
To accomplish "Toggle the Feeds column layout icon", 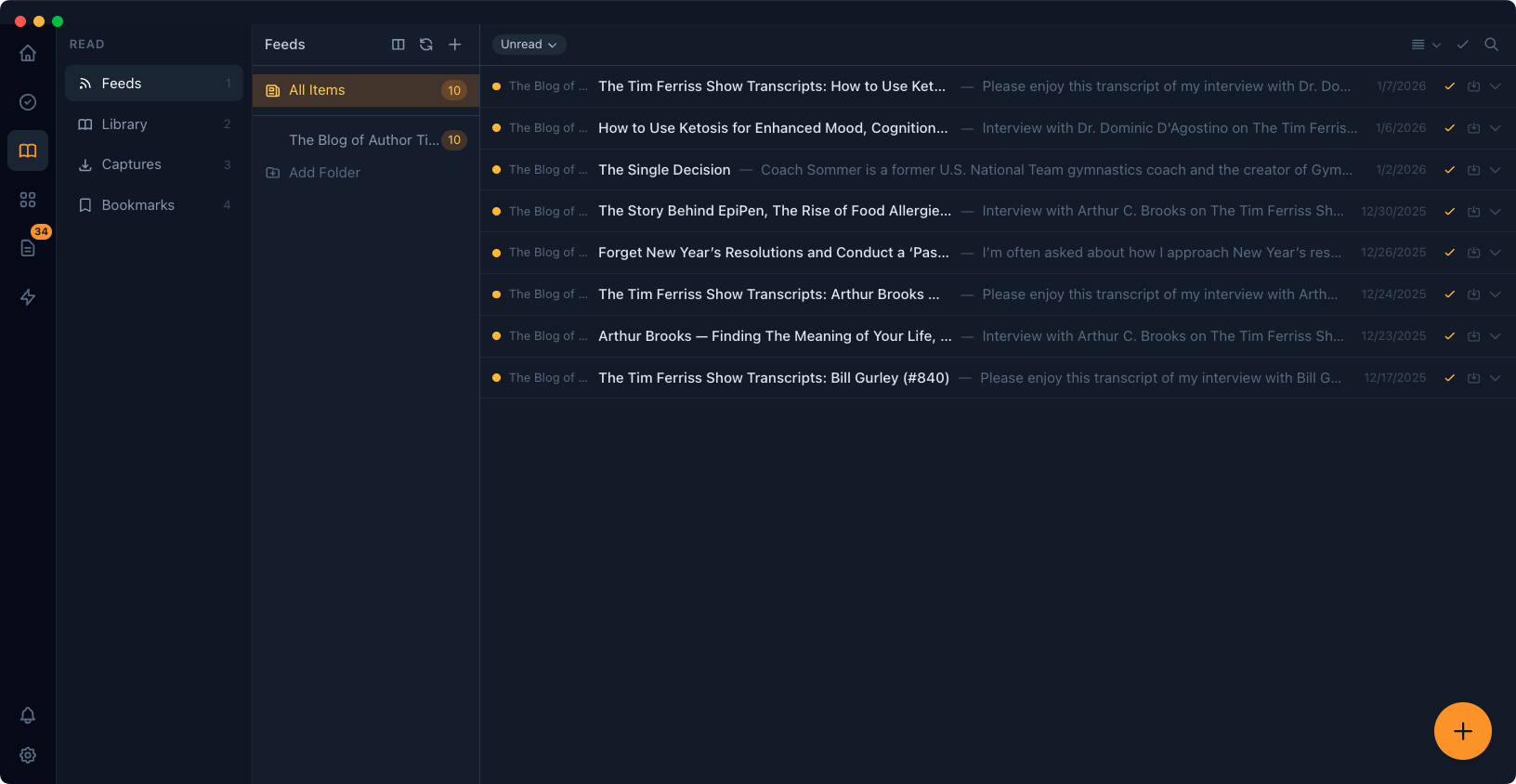I will 399,45.
